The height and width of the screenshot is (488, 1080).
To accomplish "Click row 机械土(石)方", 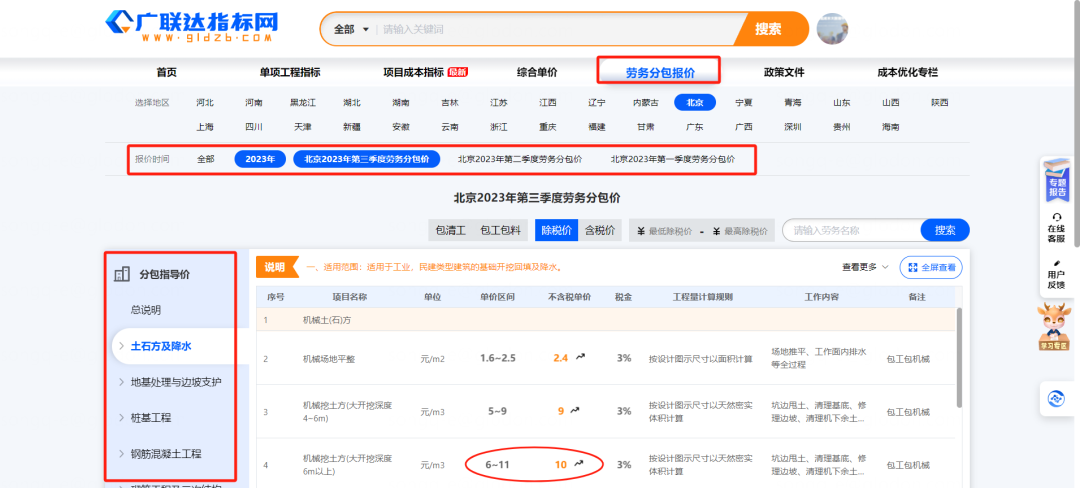I will pyautogui.click(x=605, y=320).
